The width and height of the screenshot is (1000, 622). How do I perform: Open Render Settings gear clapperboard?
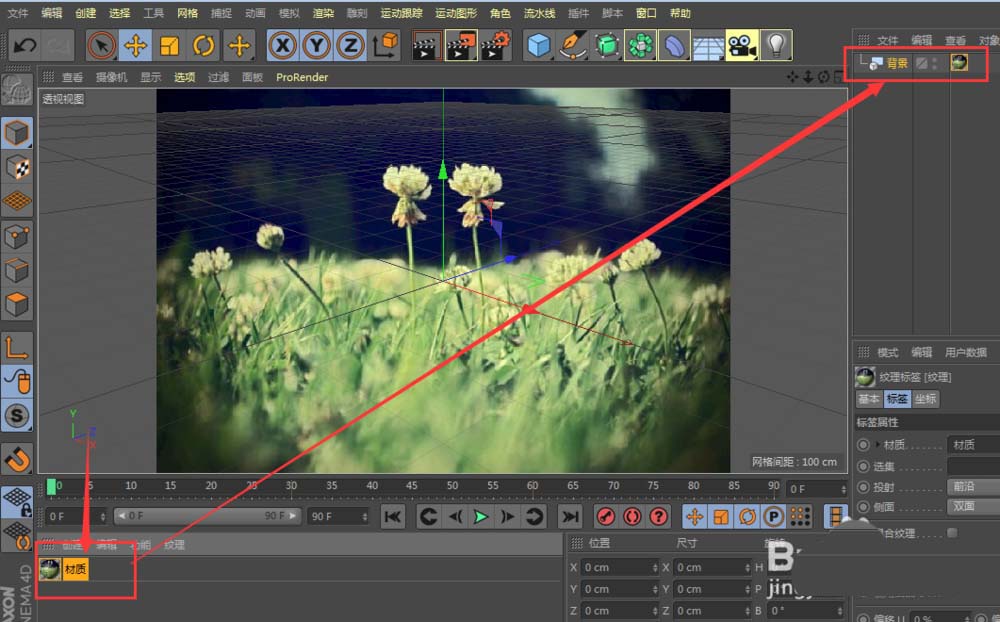point(495,45)
